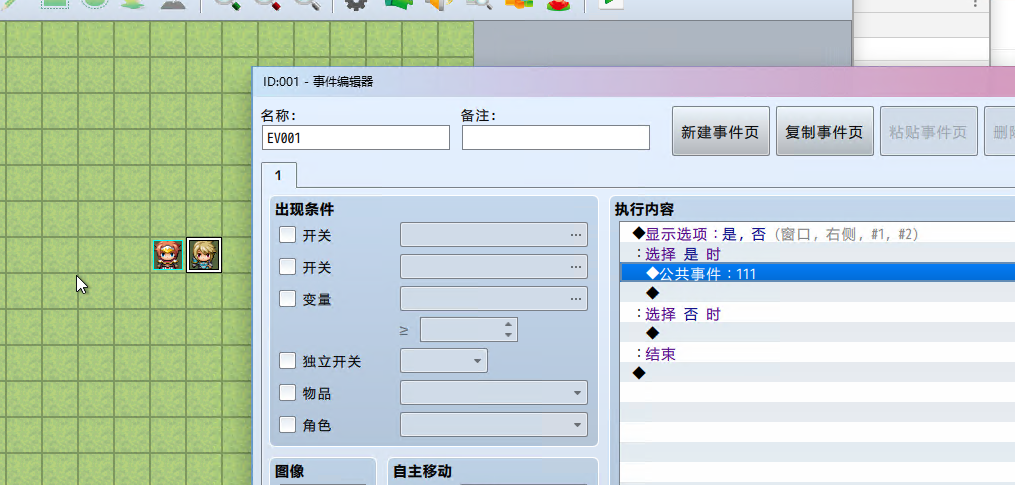Focus the 备注 note field
The image size is (1015, 485).
(555, 137)
